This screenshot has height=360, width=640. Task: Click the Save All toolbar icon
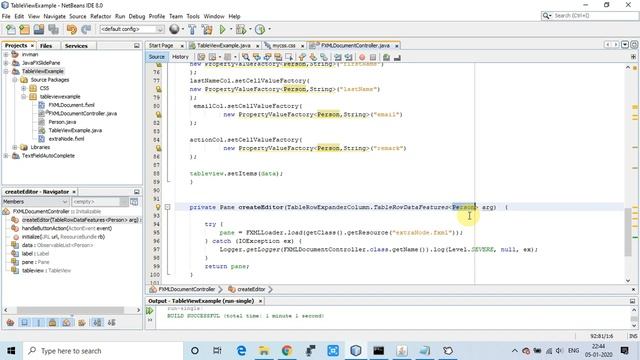pyautogui.click(x=53, y=29)
